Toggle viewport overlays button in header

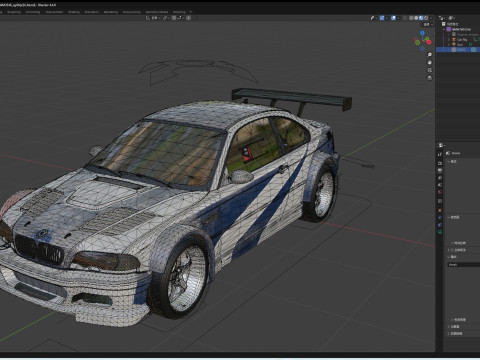pyautogui.click(x=393, y=18)
